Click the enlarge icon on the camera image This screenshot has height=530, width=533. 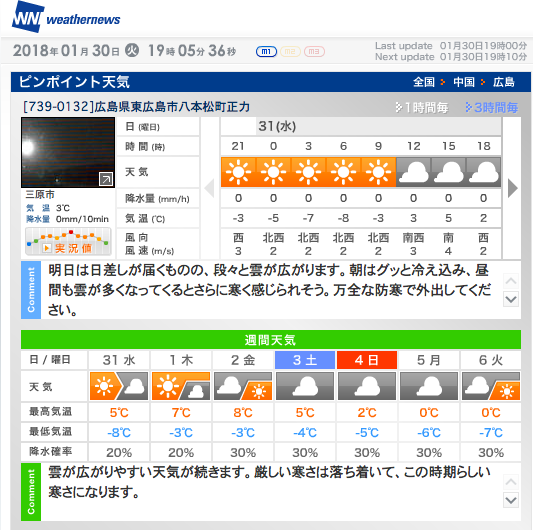pyautogui.click(x=106, y=179)
